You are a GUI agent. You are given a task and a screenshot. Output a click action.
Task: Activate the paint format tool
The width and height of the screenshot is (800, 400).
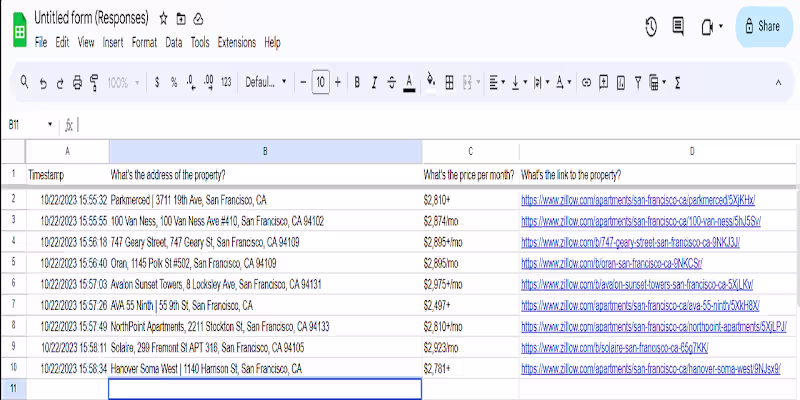(94, 83)
